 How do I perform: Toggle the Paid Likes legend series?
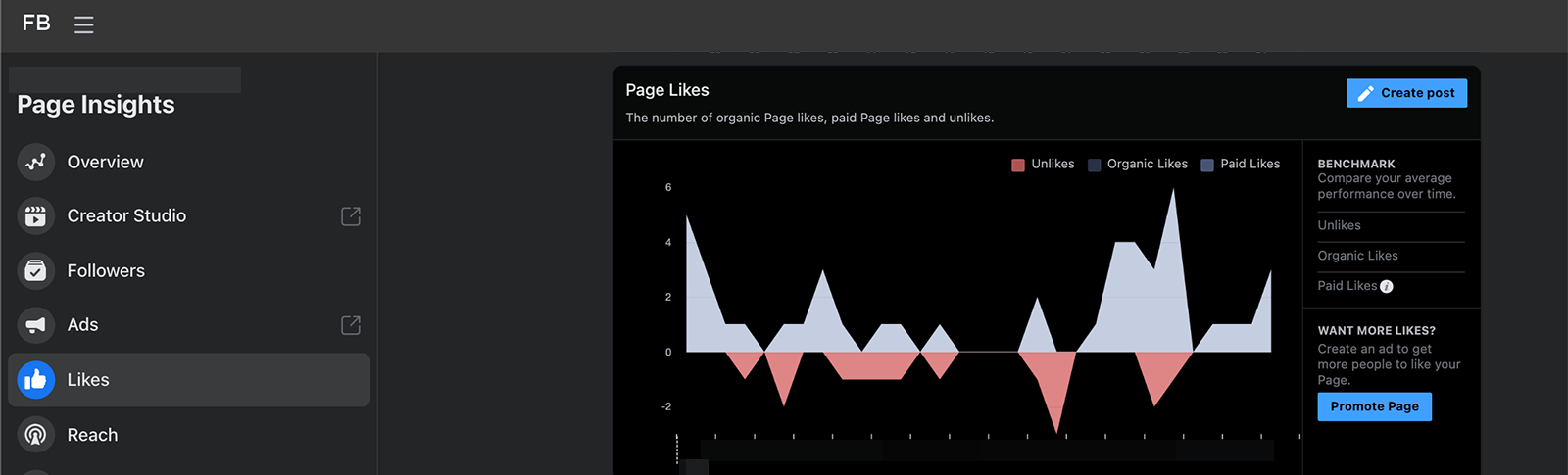[1241, 165]
